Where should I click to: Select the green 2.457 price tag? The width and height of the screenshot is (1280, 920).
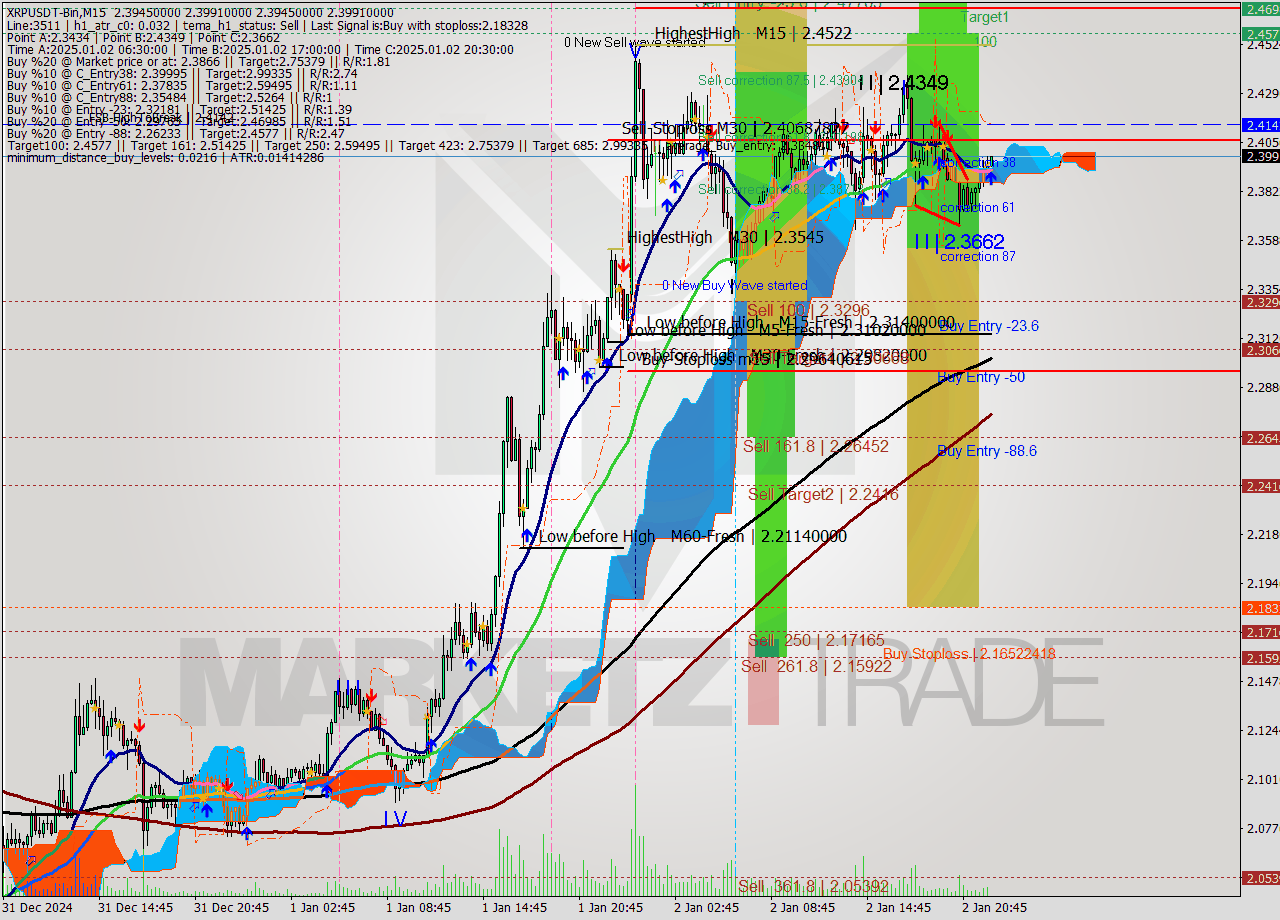coord(1260,34)
